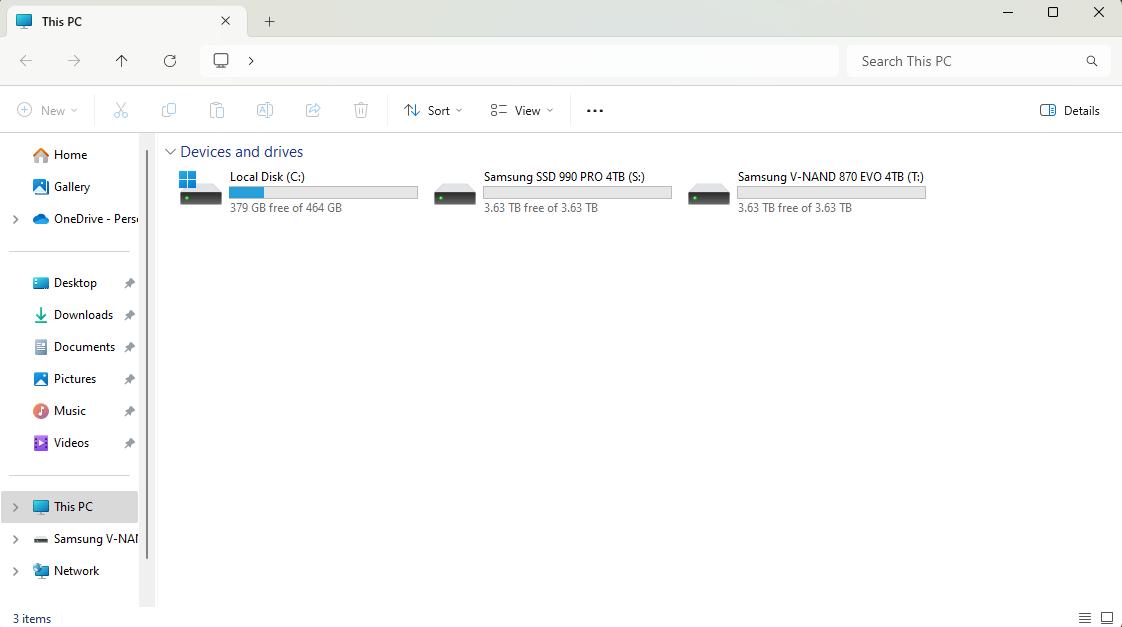Open the Downloads quick access folder
The width and height of the screenshot is (1122, 627).
(x=83, y=315)
